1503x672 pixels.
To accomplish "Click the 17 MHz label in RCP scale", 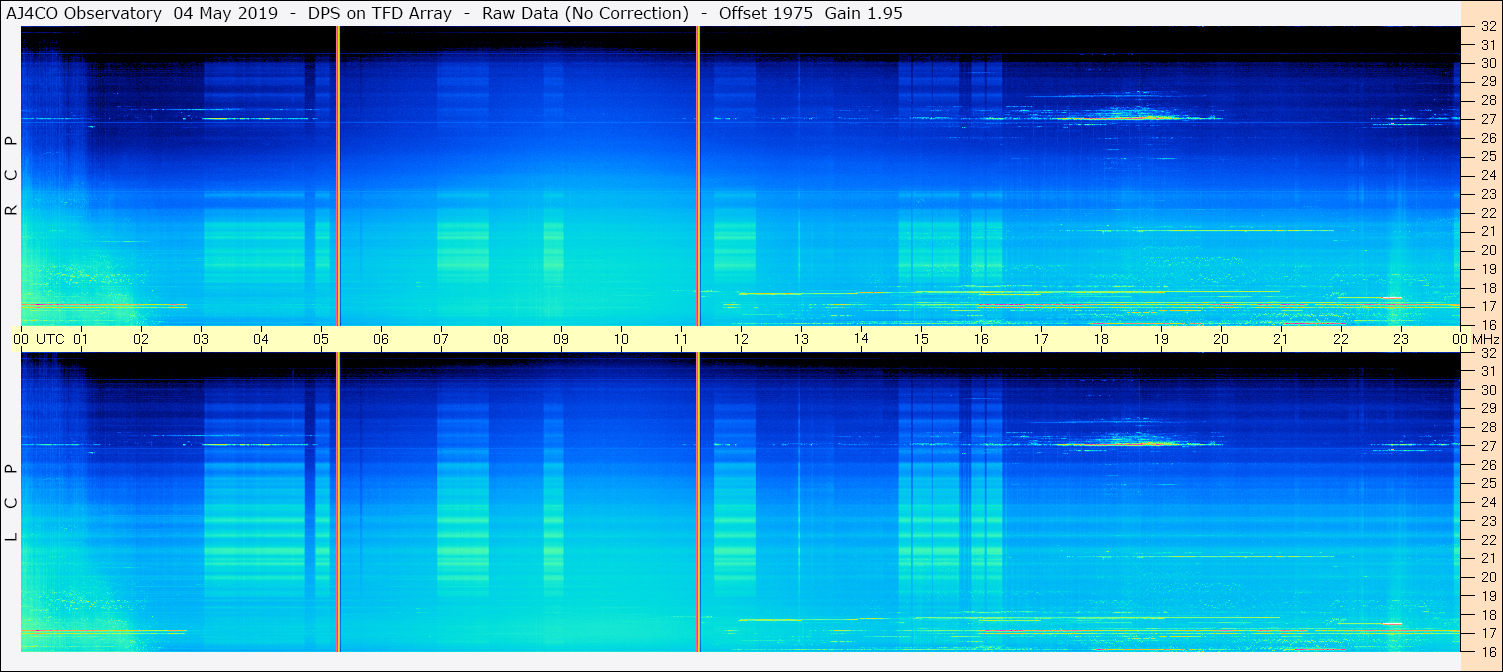I will coord(1488,306).
